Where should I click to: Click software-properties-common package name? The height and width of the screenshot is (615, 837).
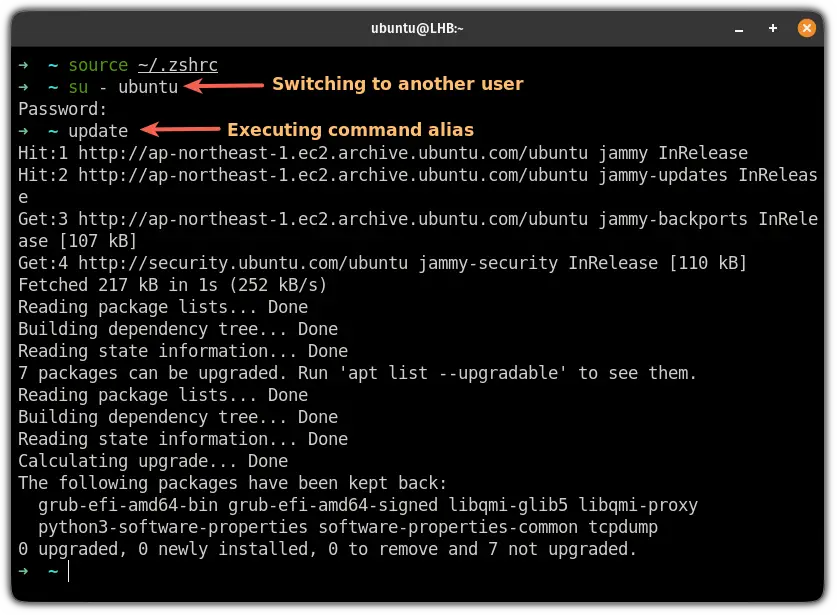point(448,527)
